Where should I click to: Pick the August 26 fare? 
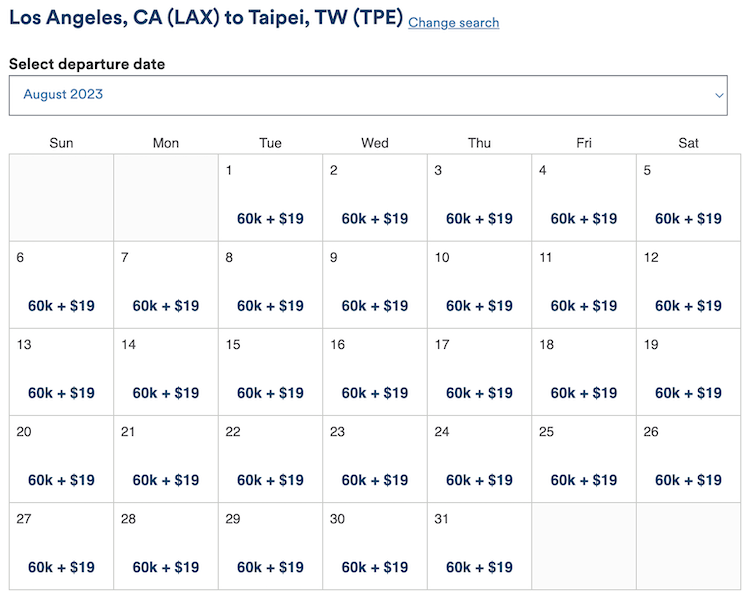tap(688, 480)
